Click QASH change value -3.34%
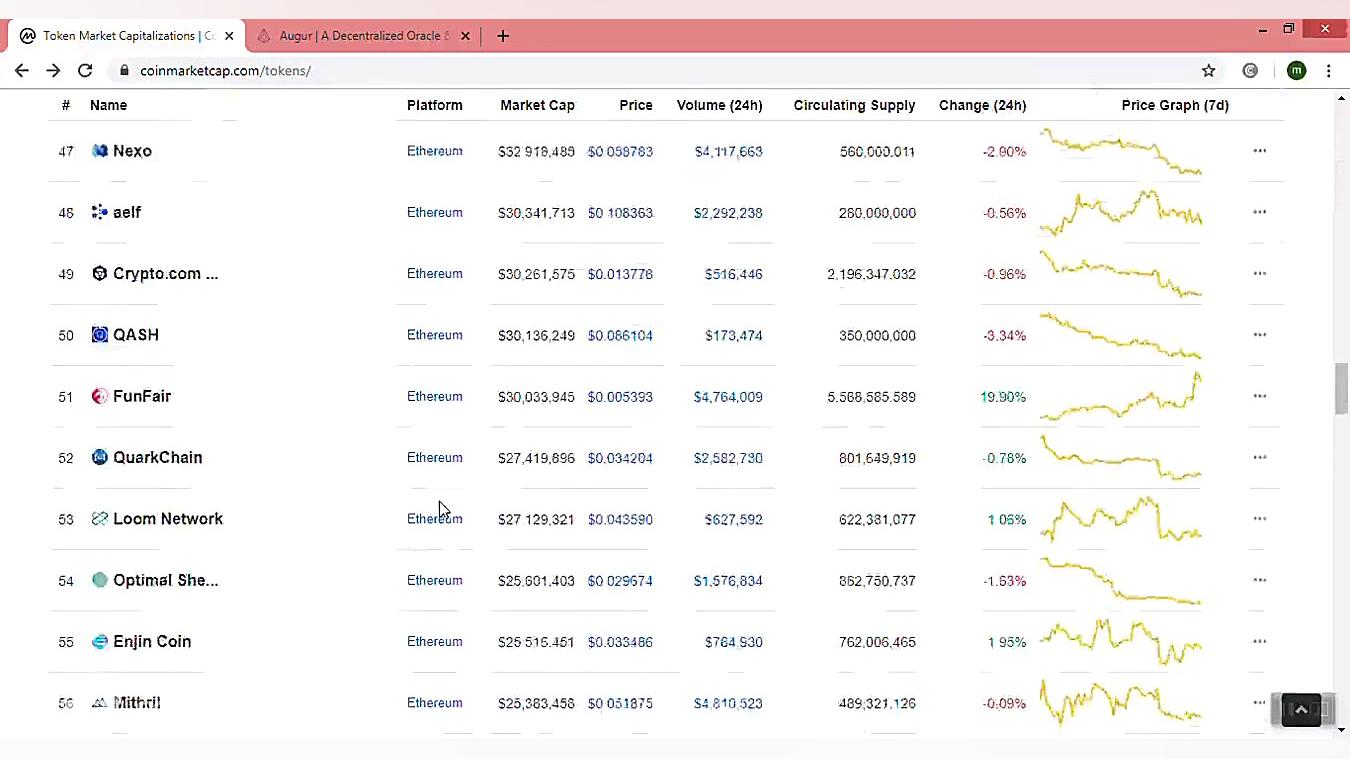The height and width of the screenshot is (759, 1350). click(x=1004, y=336)
